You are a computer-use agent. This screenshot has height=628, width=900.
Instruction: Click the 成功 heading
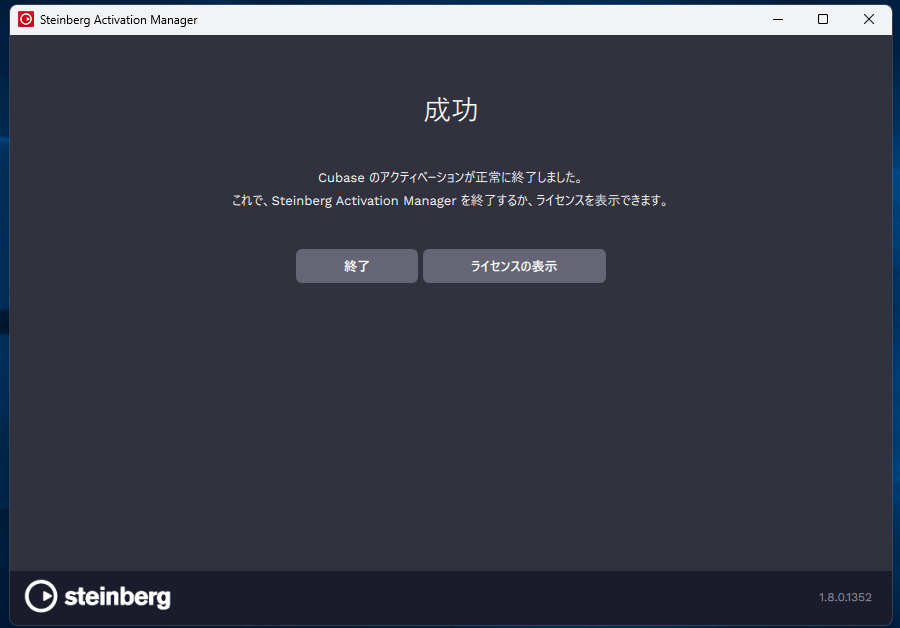[x=451, y=110]
